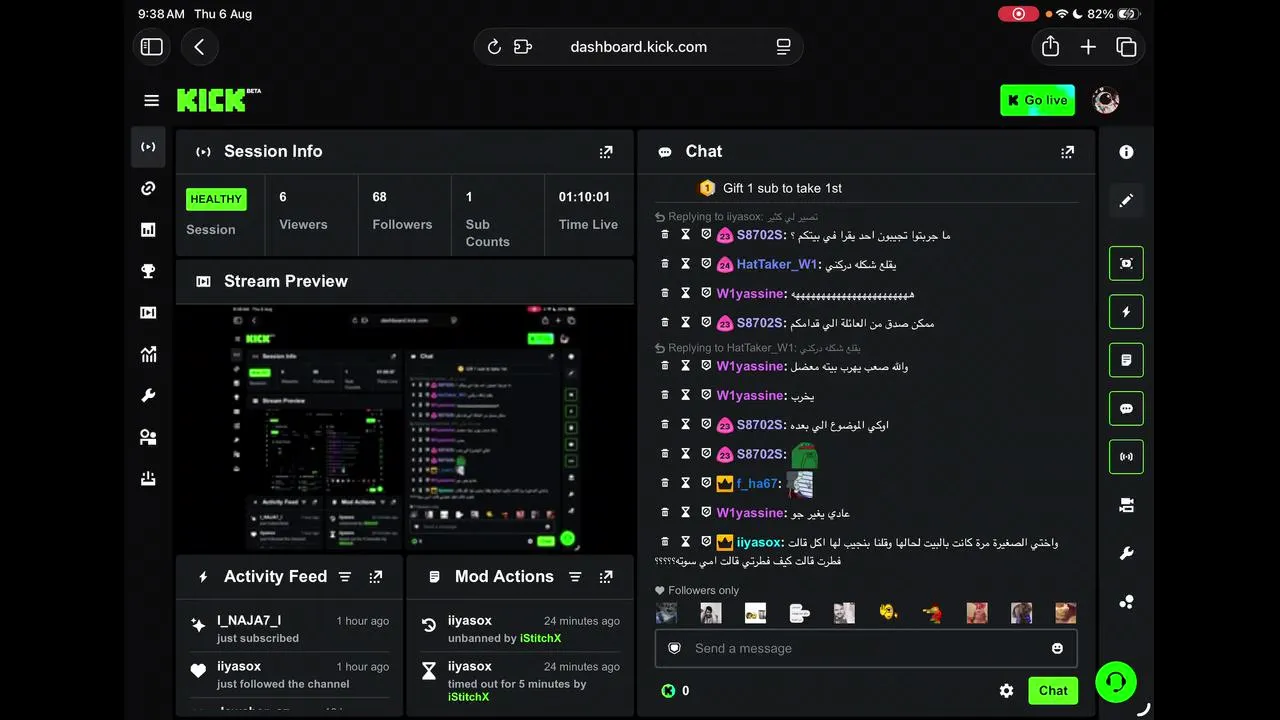Open the emoji picker in message box
This screenshot has height=720, width=1280.
tap(1058, 648)
